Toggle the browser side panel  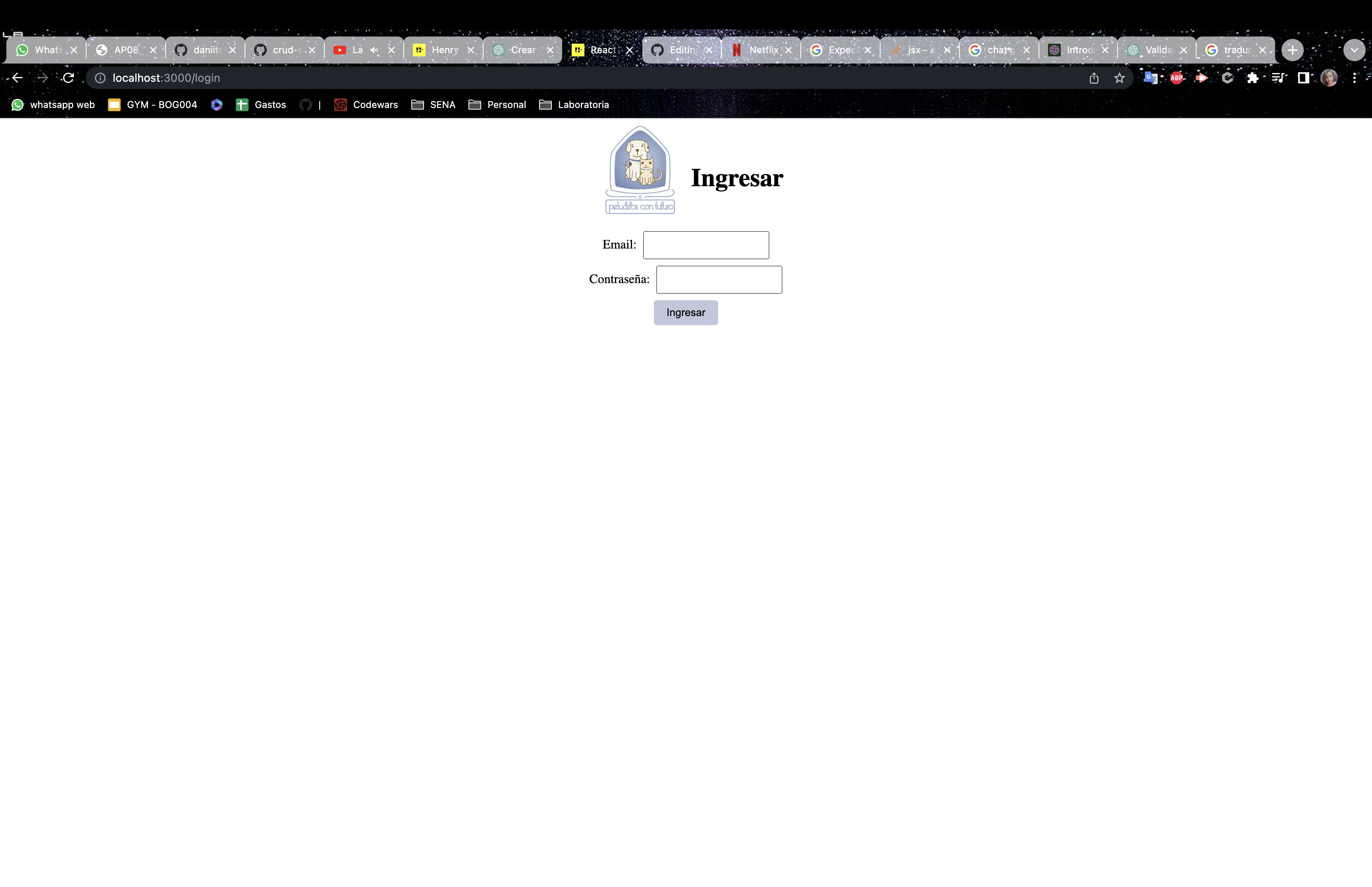point(1303,78)
